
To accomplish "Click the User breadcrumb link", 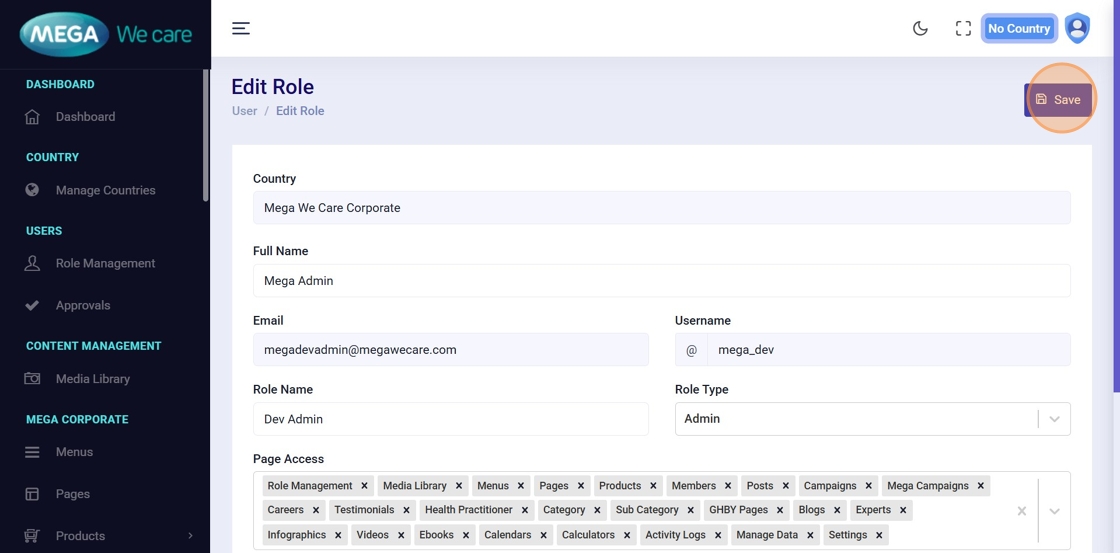I will pyautogui.click(x=244, y=111).
